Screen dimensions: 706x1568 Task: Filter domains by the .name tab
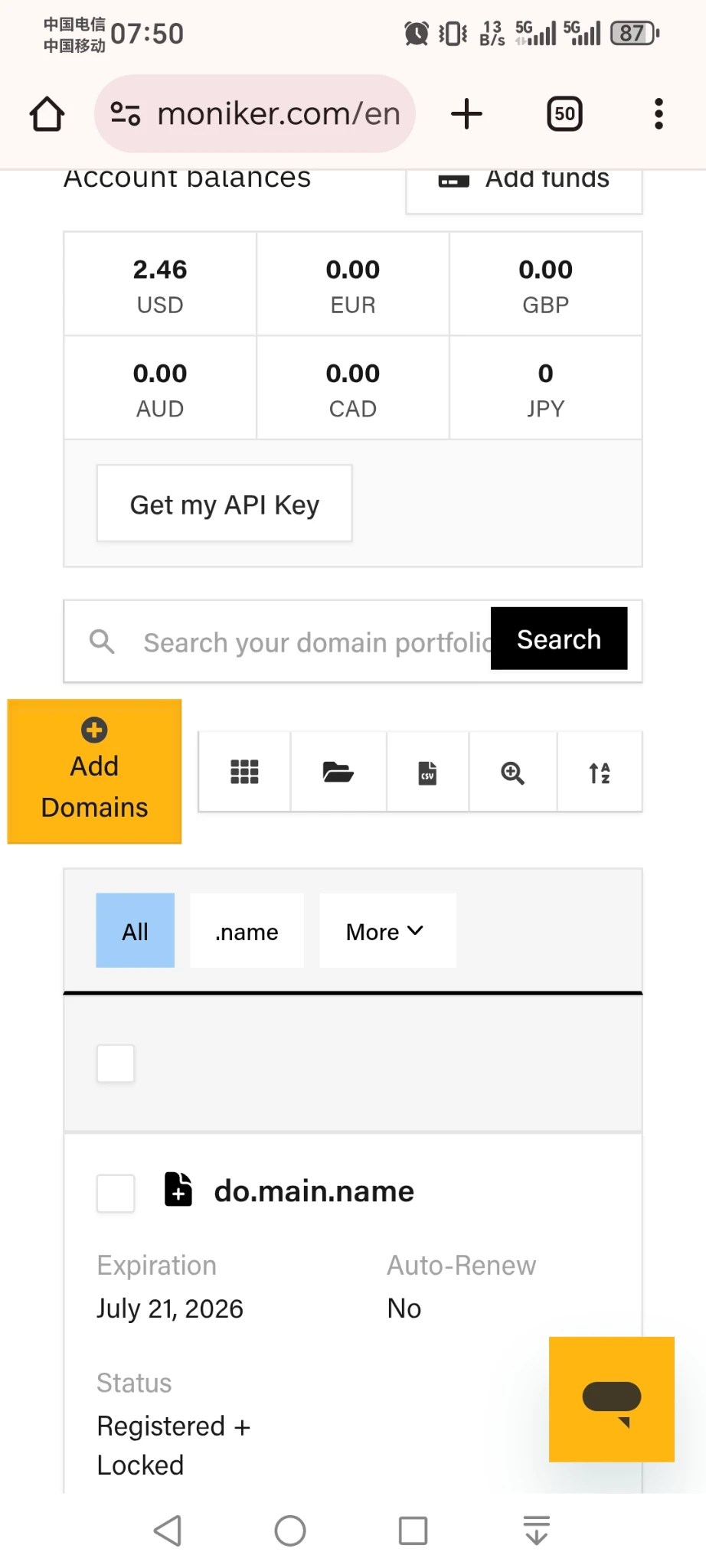[247, 931]
